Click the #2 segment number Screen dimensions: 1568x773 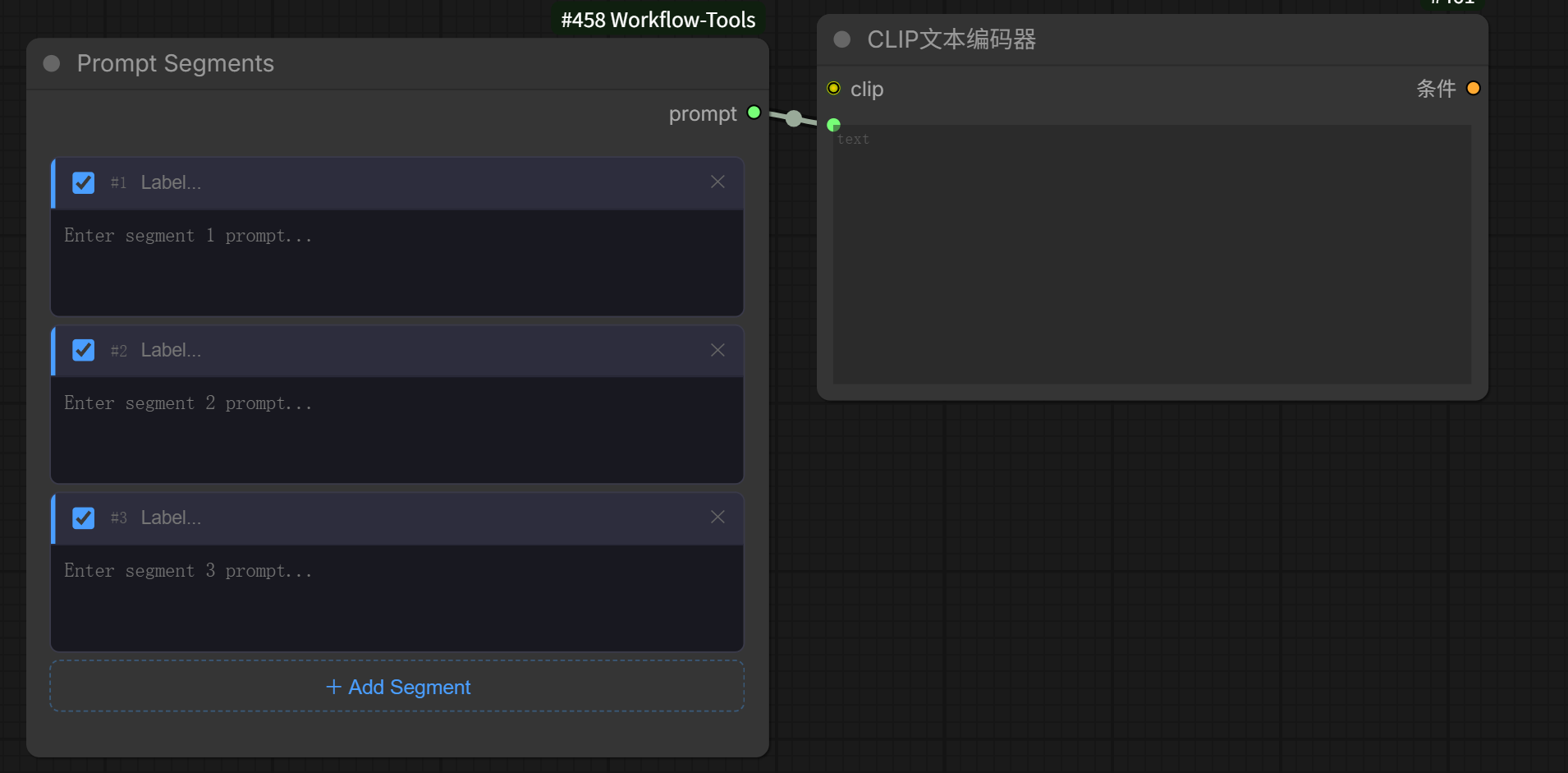119,351
